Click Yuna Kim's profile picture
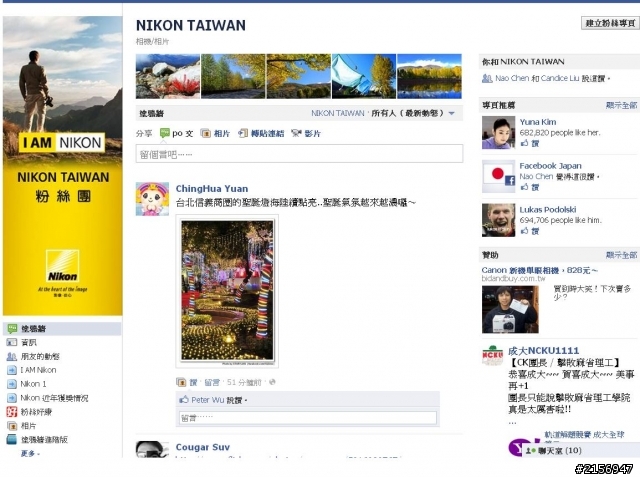The image size is (640, 477). tap(498, 133)
